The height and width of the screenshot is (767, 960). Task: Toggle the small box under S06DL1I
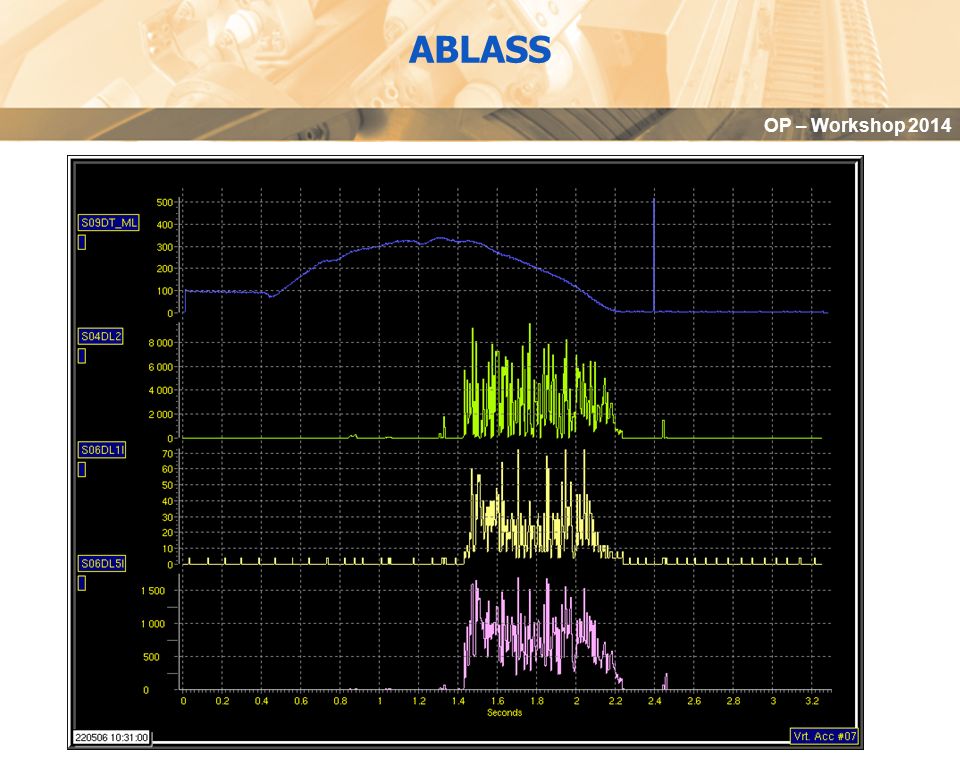82,470
